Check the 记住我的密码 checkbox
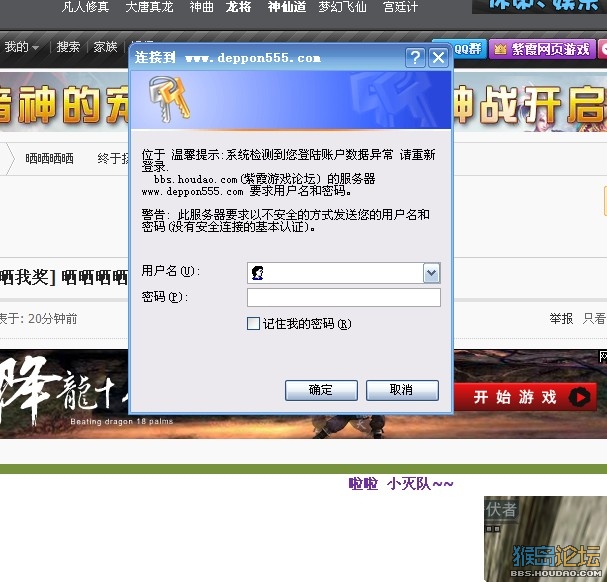This screenshot has height=582, width=607. pyautogui.click(x=253, y=324)
